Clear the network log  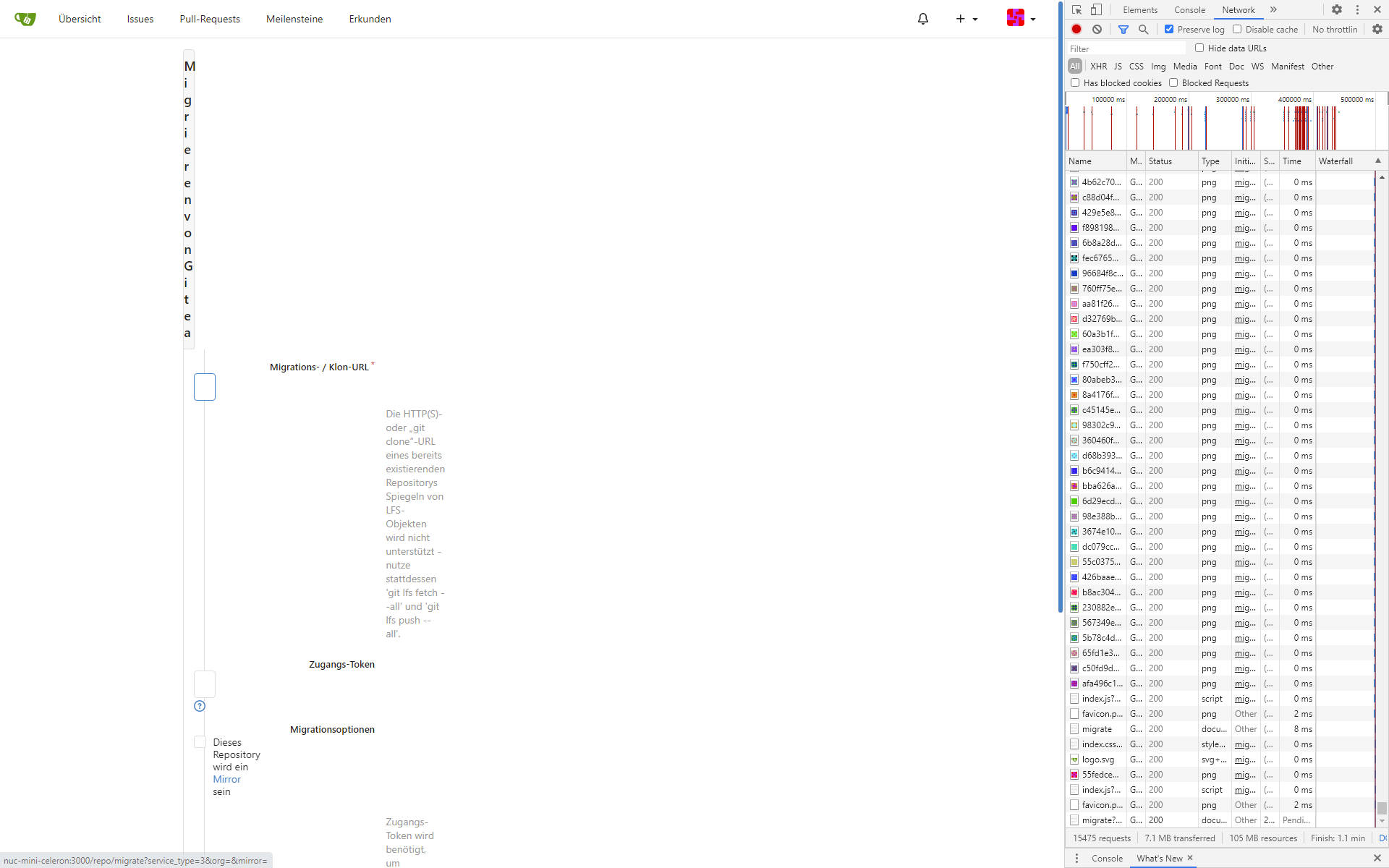[x=1097, y=29]
